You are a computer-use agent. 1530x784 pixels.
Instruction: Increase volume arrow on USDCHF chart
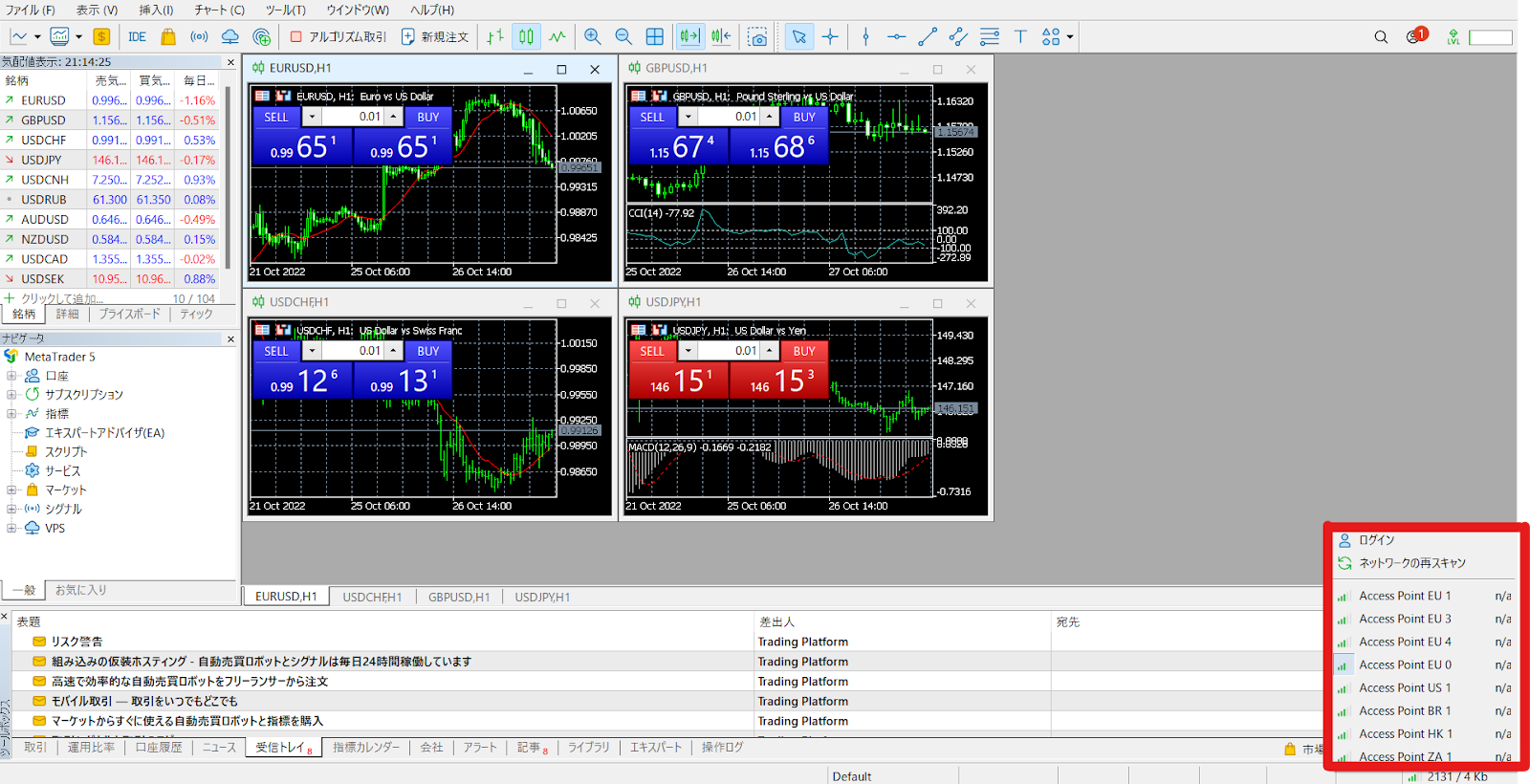coord(393,351)
